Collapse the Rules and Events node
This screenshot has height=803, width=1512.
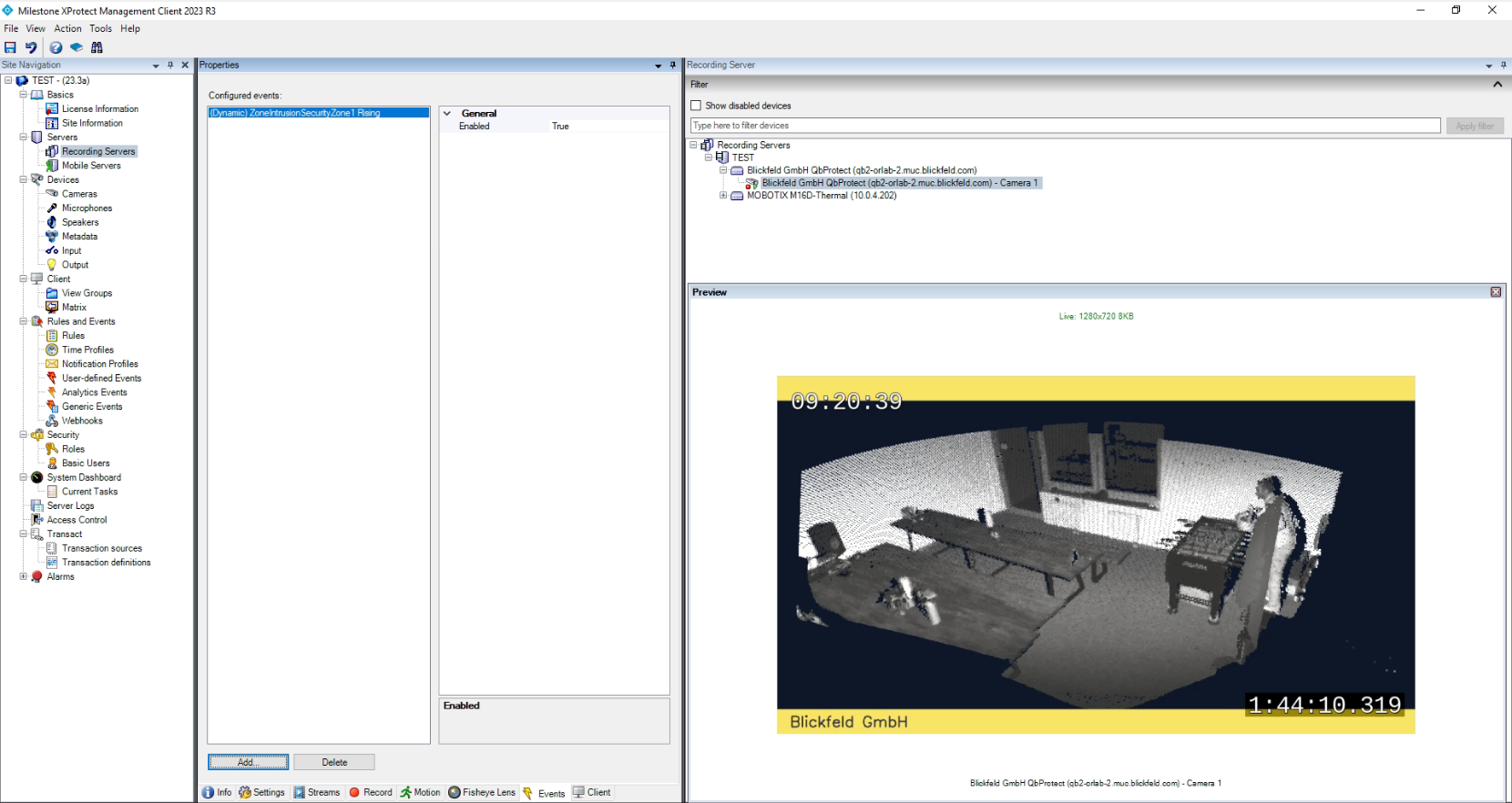click(x=23, y=321)
